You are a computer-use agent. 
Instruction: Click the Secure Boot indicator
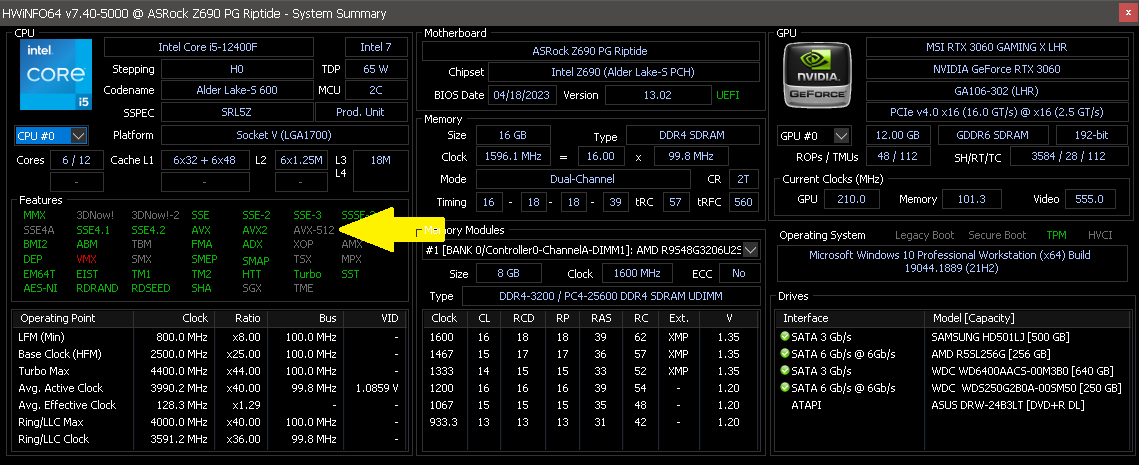[997, 235]
